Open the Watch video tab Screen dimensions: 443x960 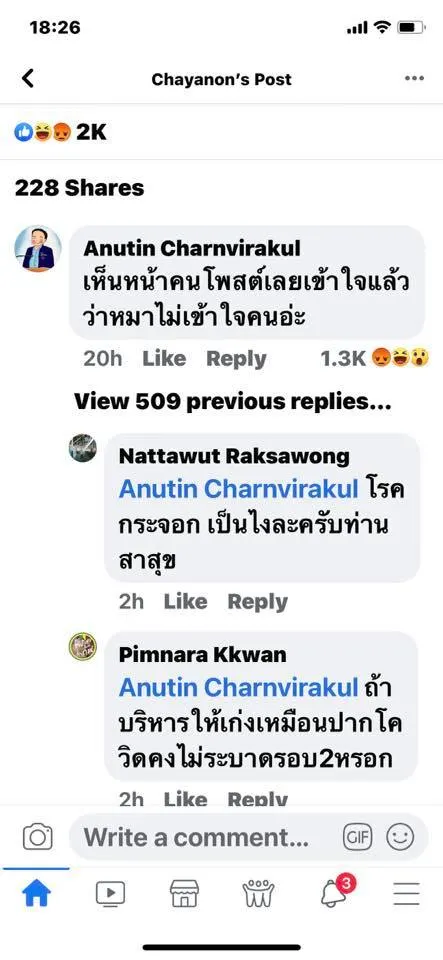click(111, 894)
